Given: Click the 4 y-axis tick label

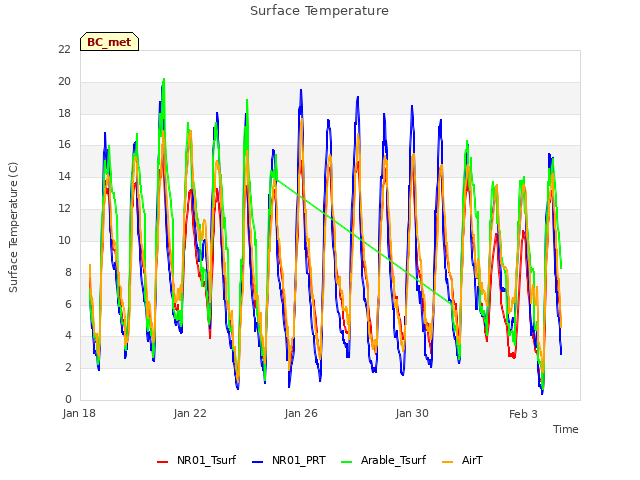Looking at the screenshot, I should click(68, 336).
